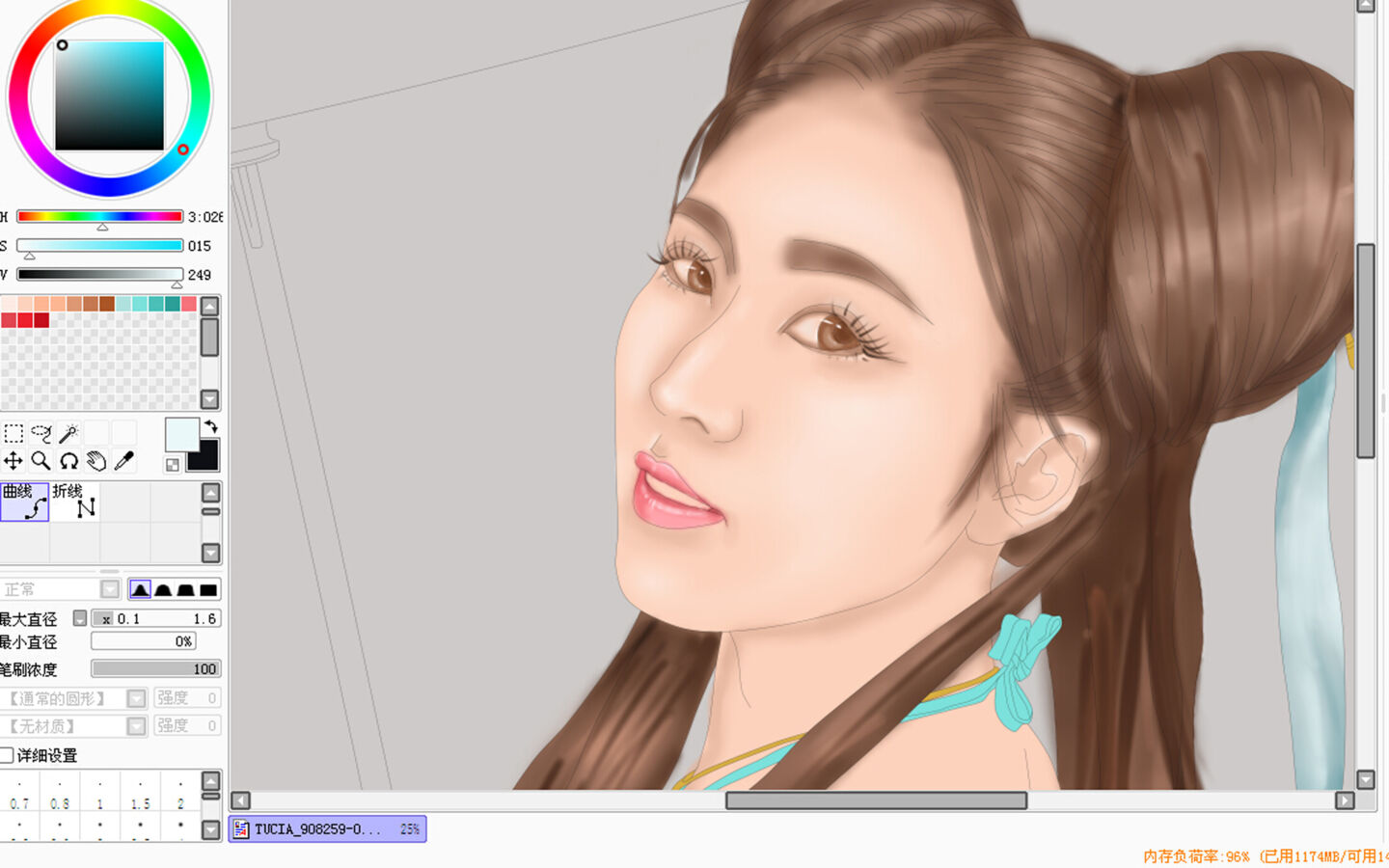The width and height of the screenshot is (1389, 868).
Task: Choose the 1.5 brush size preset
Action: [140, 797]
